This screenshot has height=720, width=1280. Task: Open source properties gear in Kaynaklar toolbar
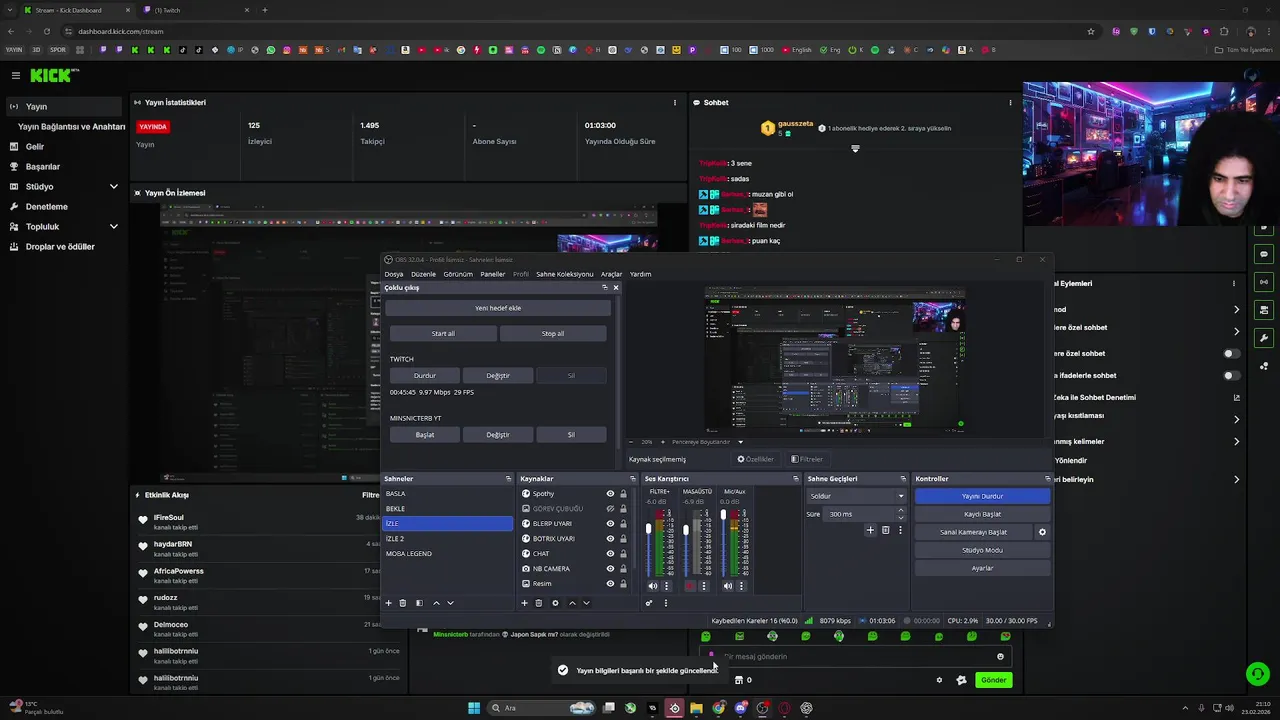click(x=555, y=603)
